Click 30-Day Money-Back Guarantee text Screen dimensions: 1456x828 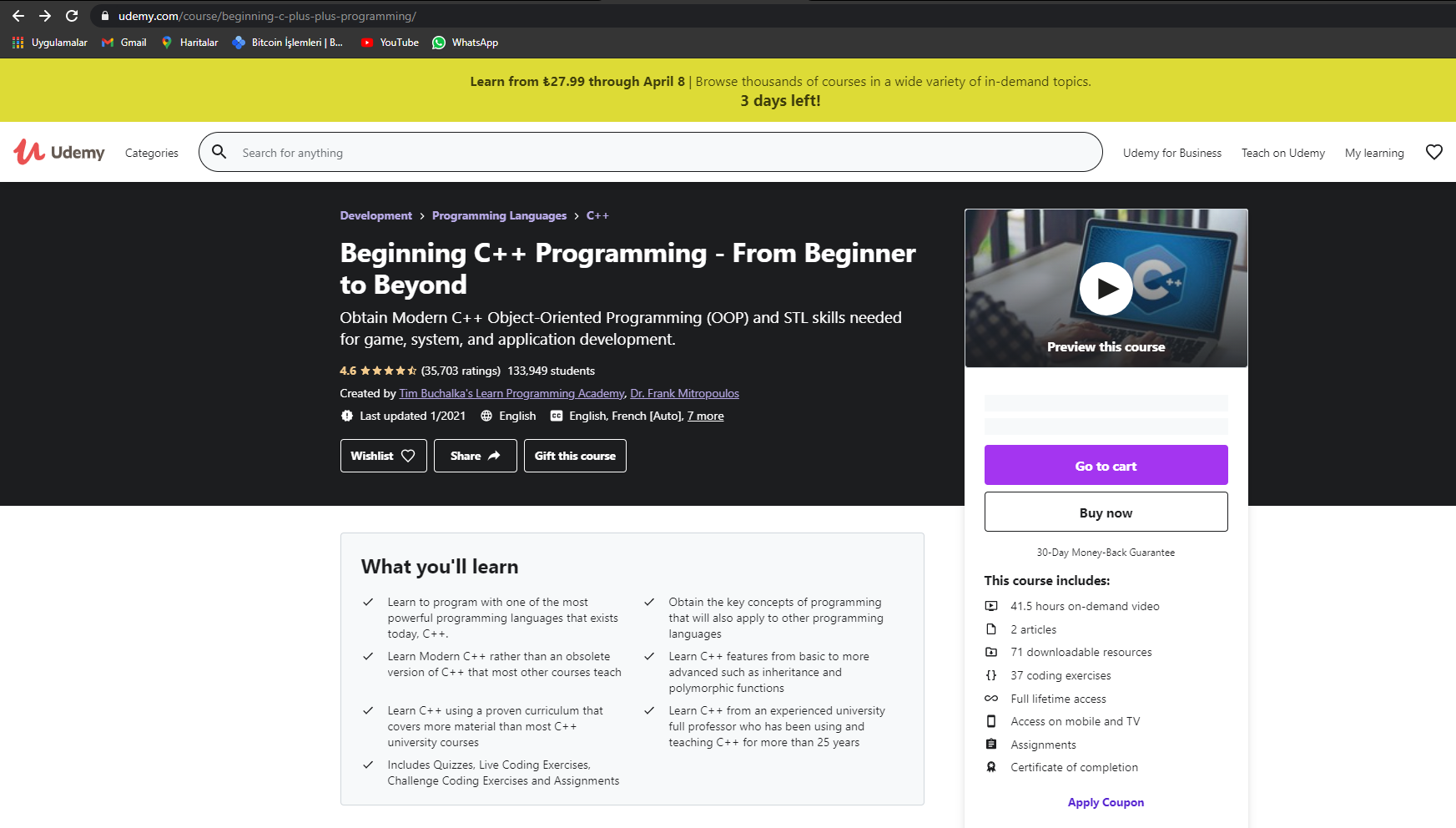[x=1106, y=553]
